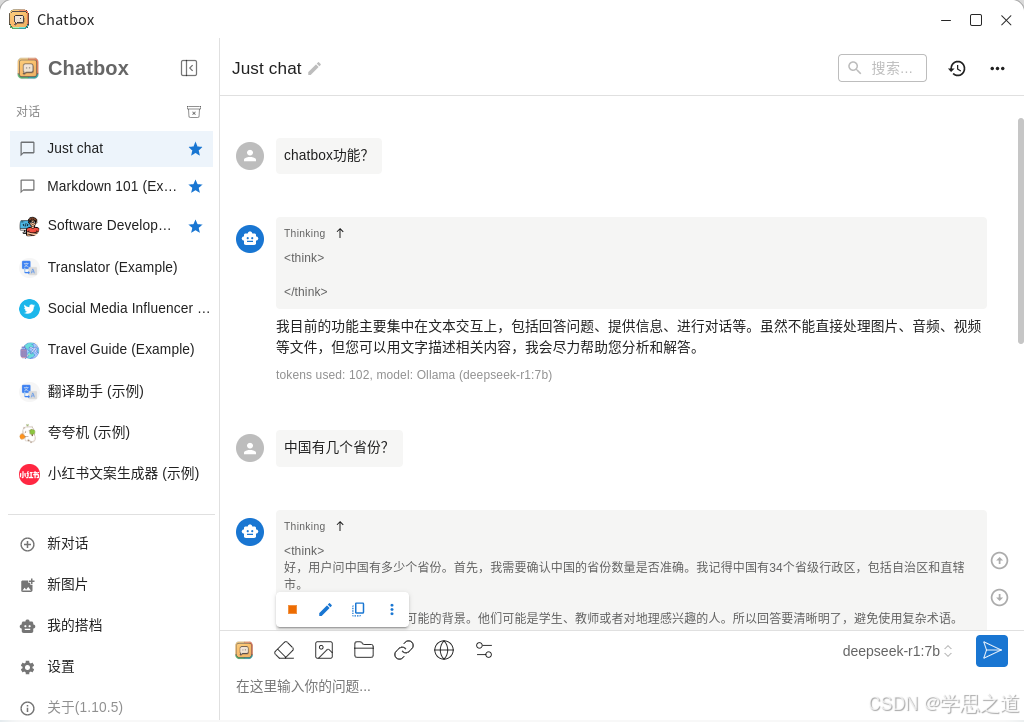Create a new image with 新图片

click(x=111, y=585)
